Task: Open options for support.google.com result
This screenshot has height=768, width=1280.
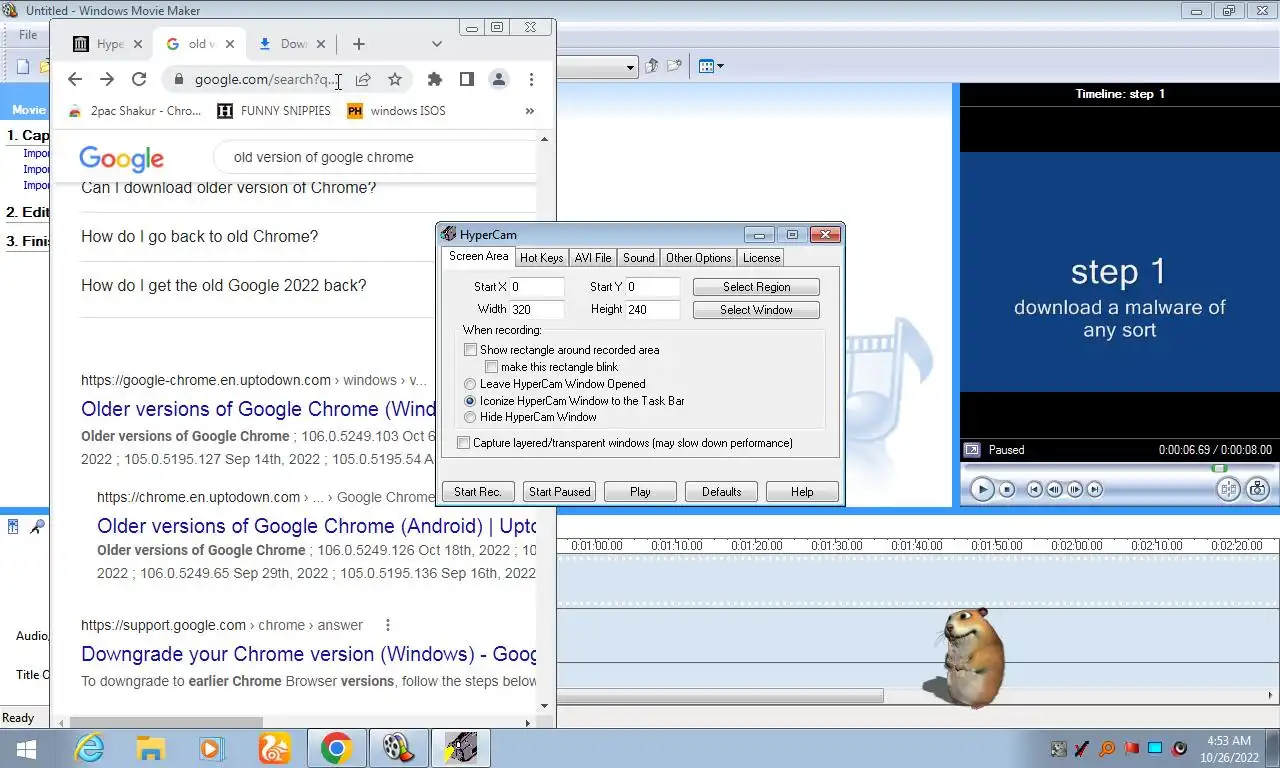Action: 388,625
